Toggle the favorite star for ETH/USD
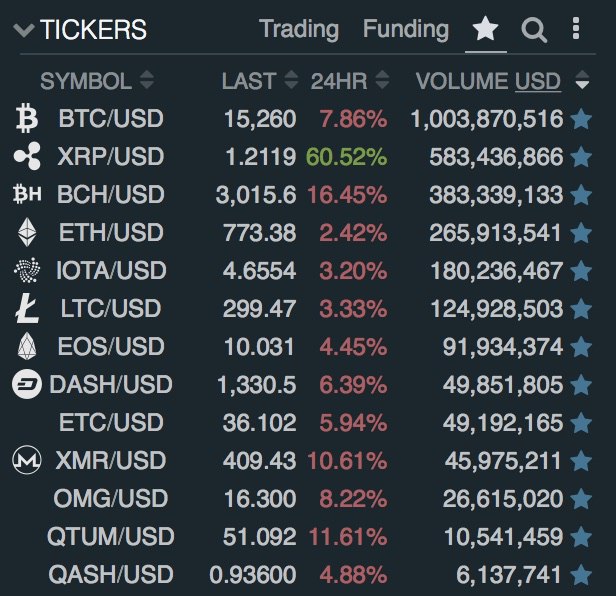 tap(581, 233)
